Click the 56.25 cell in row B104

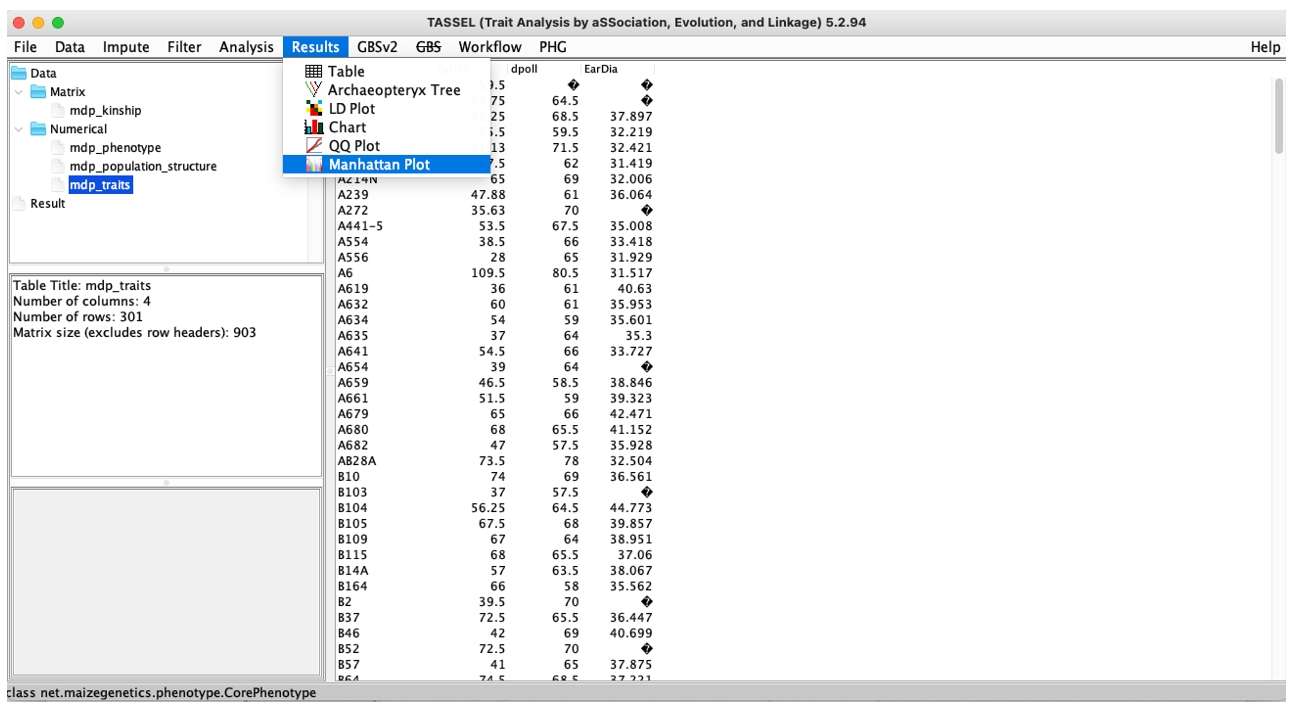coord(488,508)
